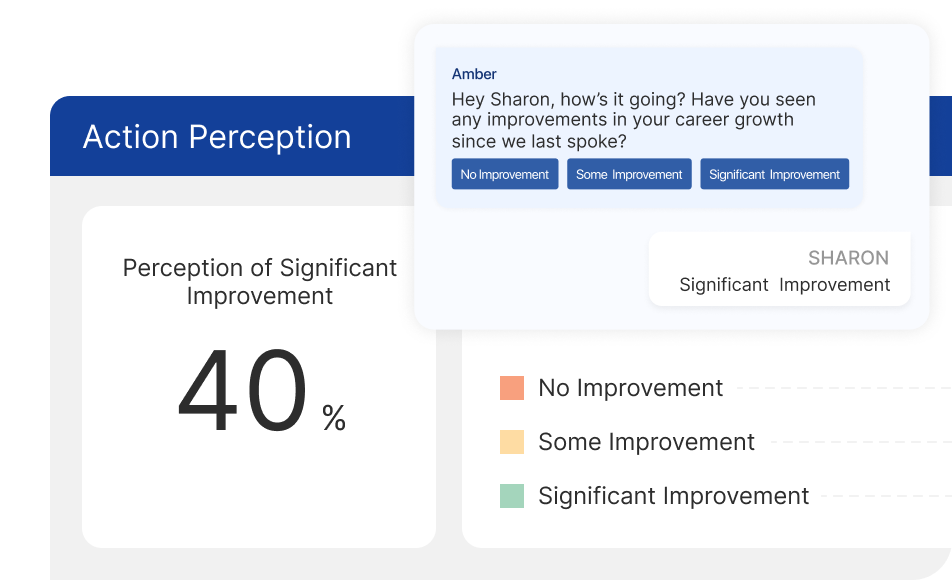Click Sharon's Significant Improvement reply text
952x580 pixels.
coord(784,285)
